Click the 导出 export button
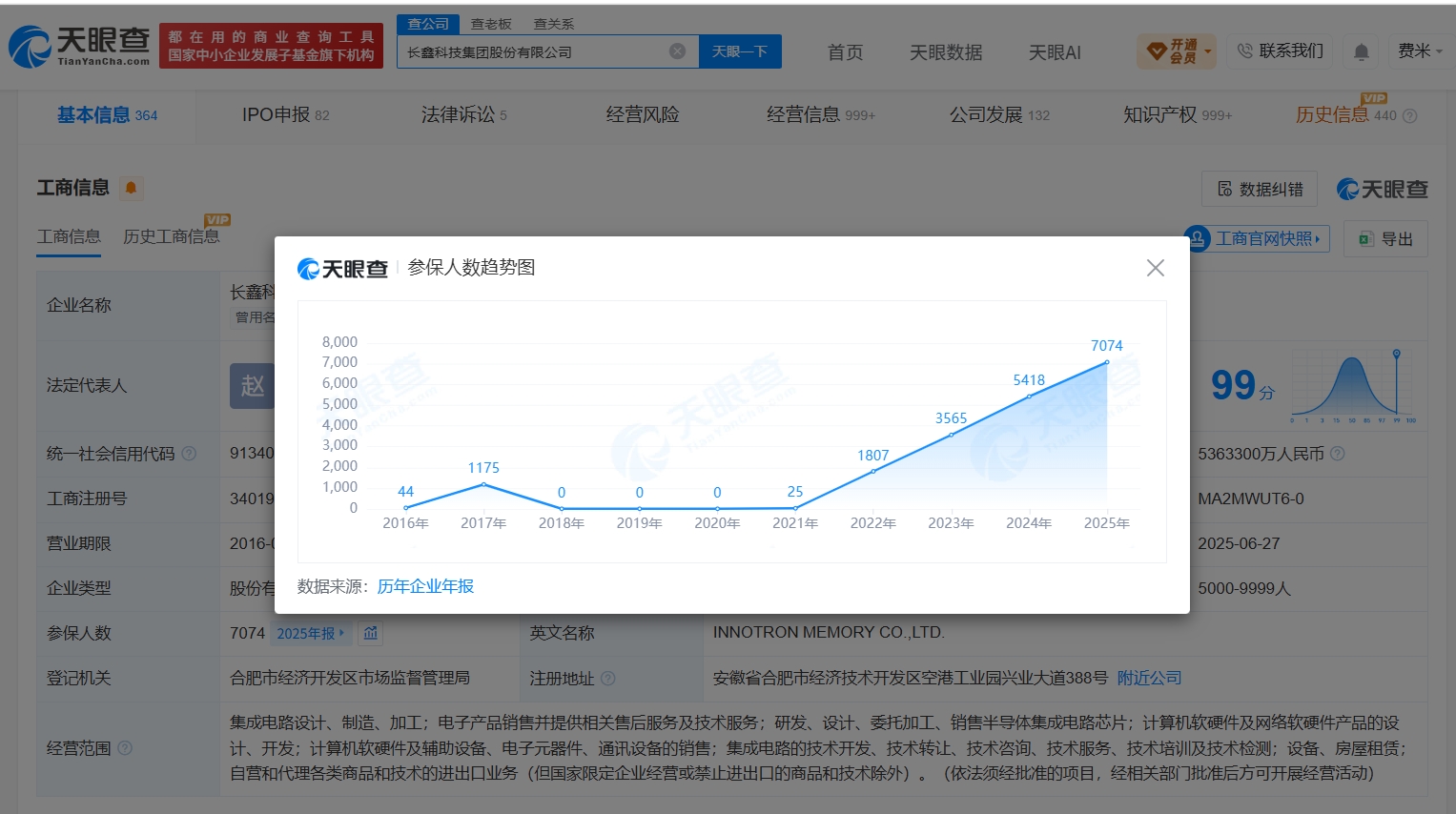1456x814 pixels. [1385, 239]
